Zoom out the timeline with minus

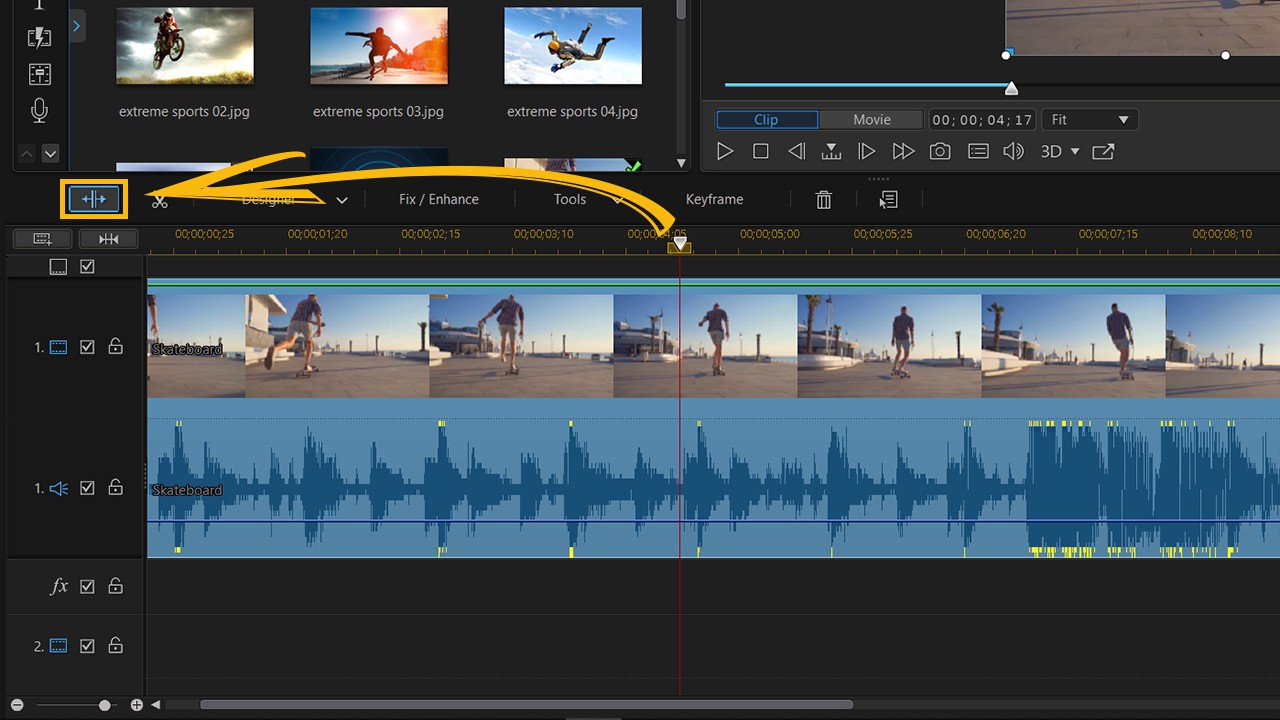pyautogui.click(x=17, y=705)
